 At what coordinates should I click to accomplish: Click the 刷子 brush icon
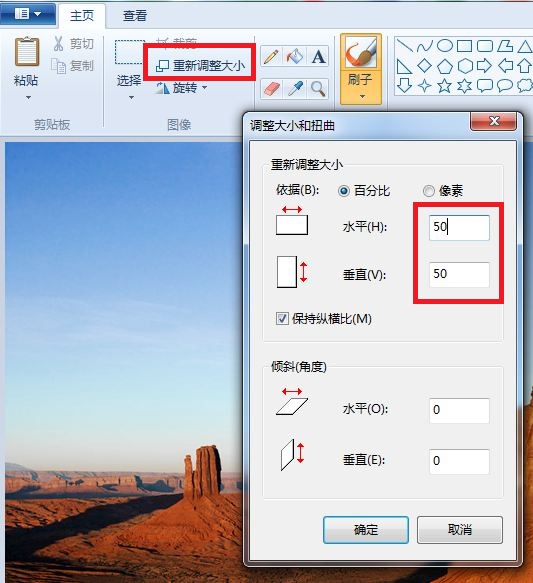361,52
